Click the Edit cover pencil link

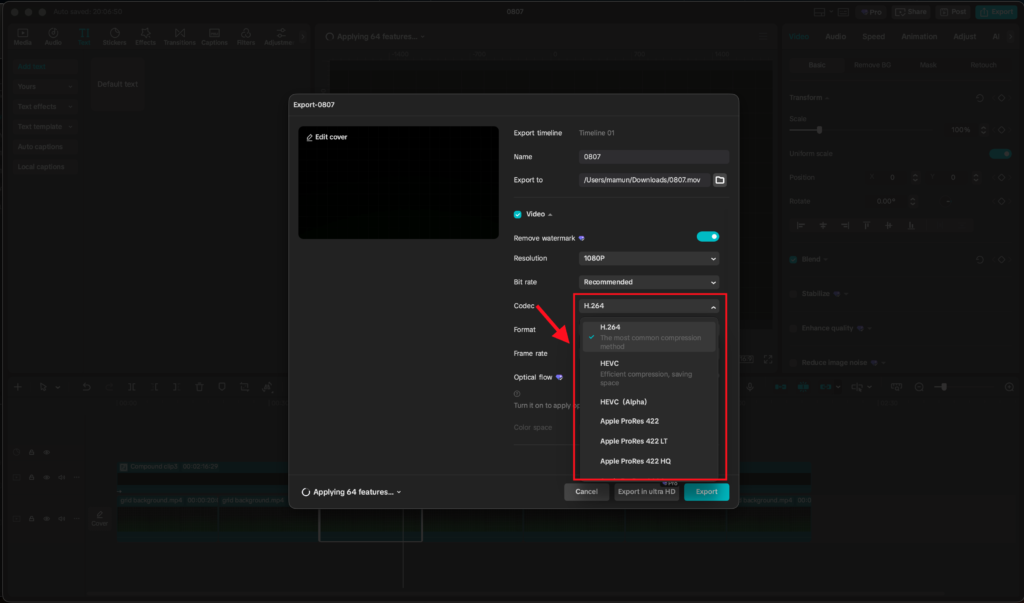327,137
